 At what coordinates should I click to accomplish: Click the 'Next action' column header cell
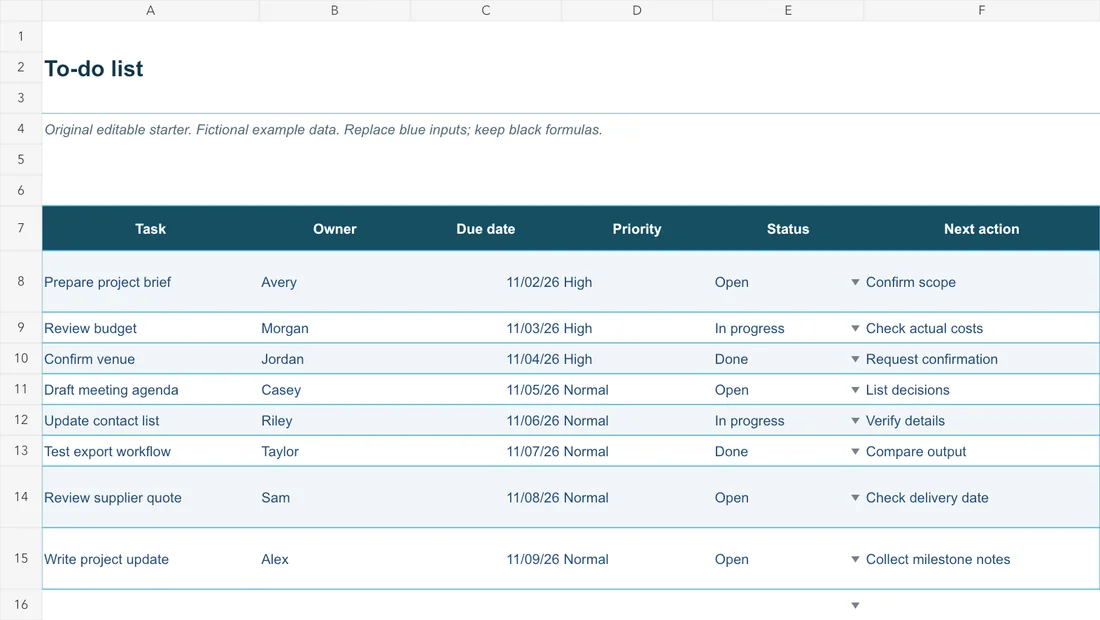tap(981, 229)
